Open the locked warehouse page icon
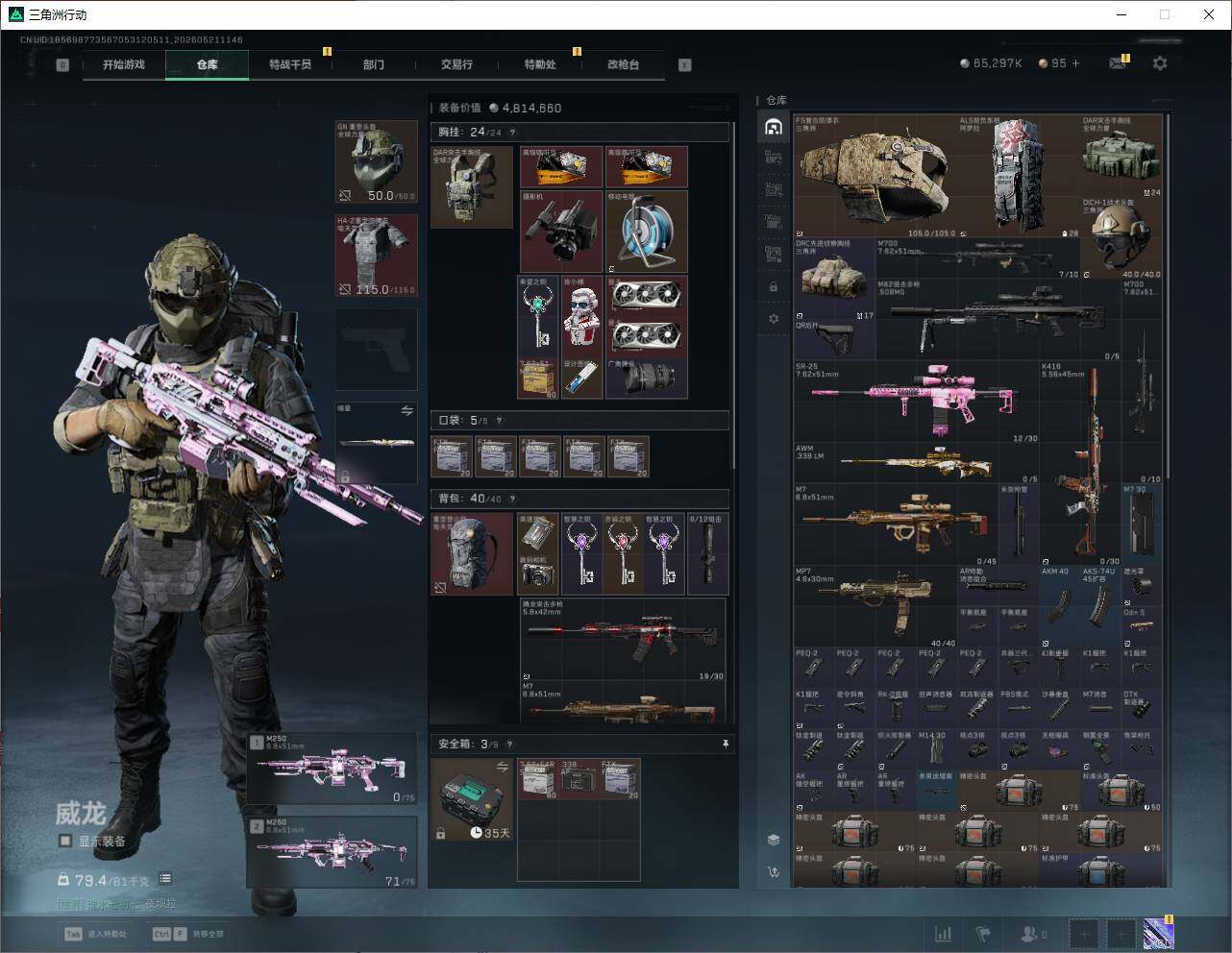 click(774, 286)
